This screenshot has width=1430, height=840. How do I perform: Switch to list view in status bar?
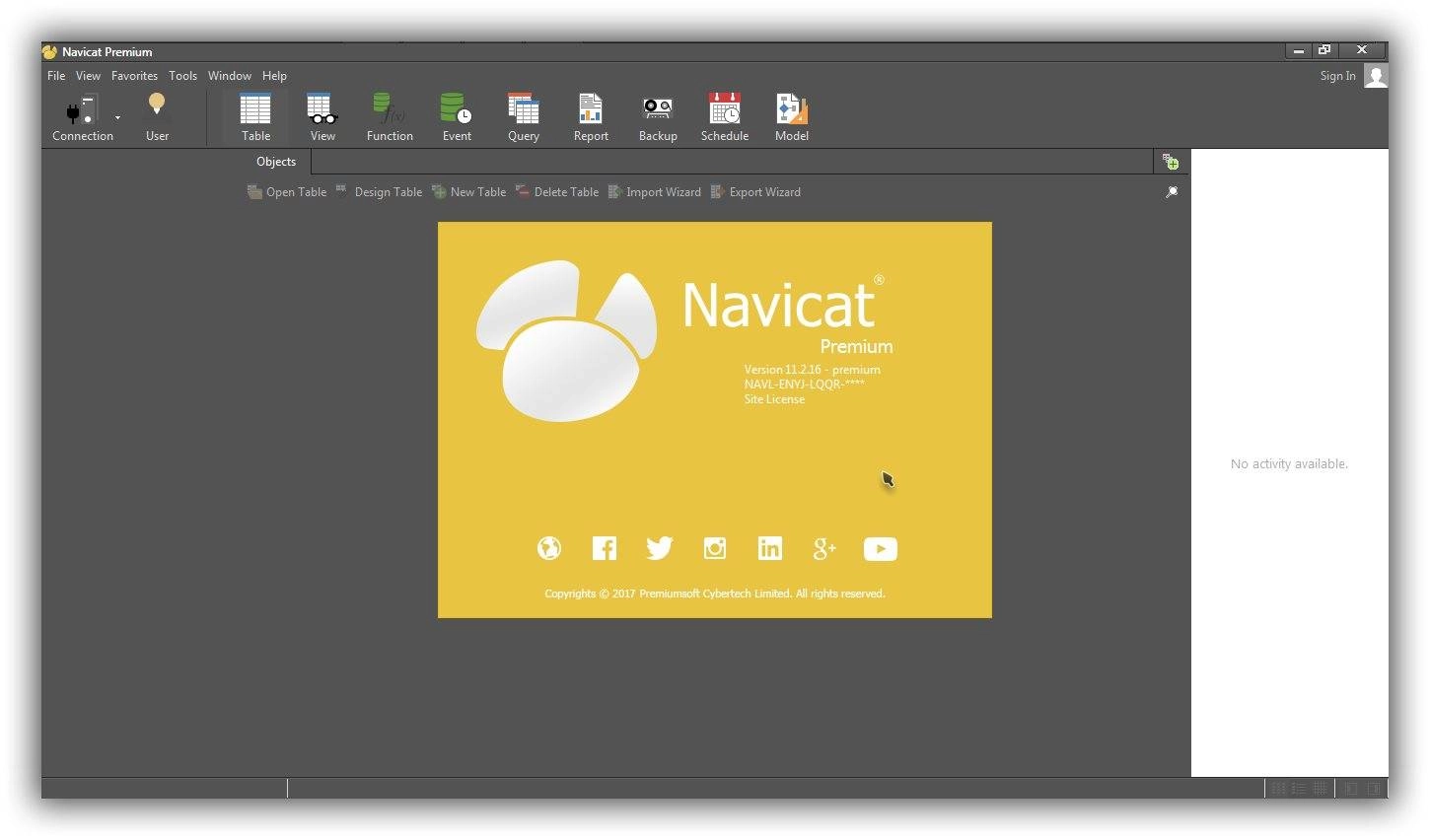coord(1299,788)
